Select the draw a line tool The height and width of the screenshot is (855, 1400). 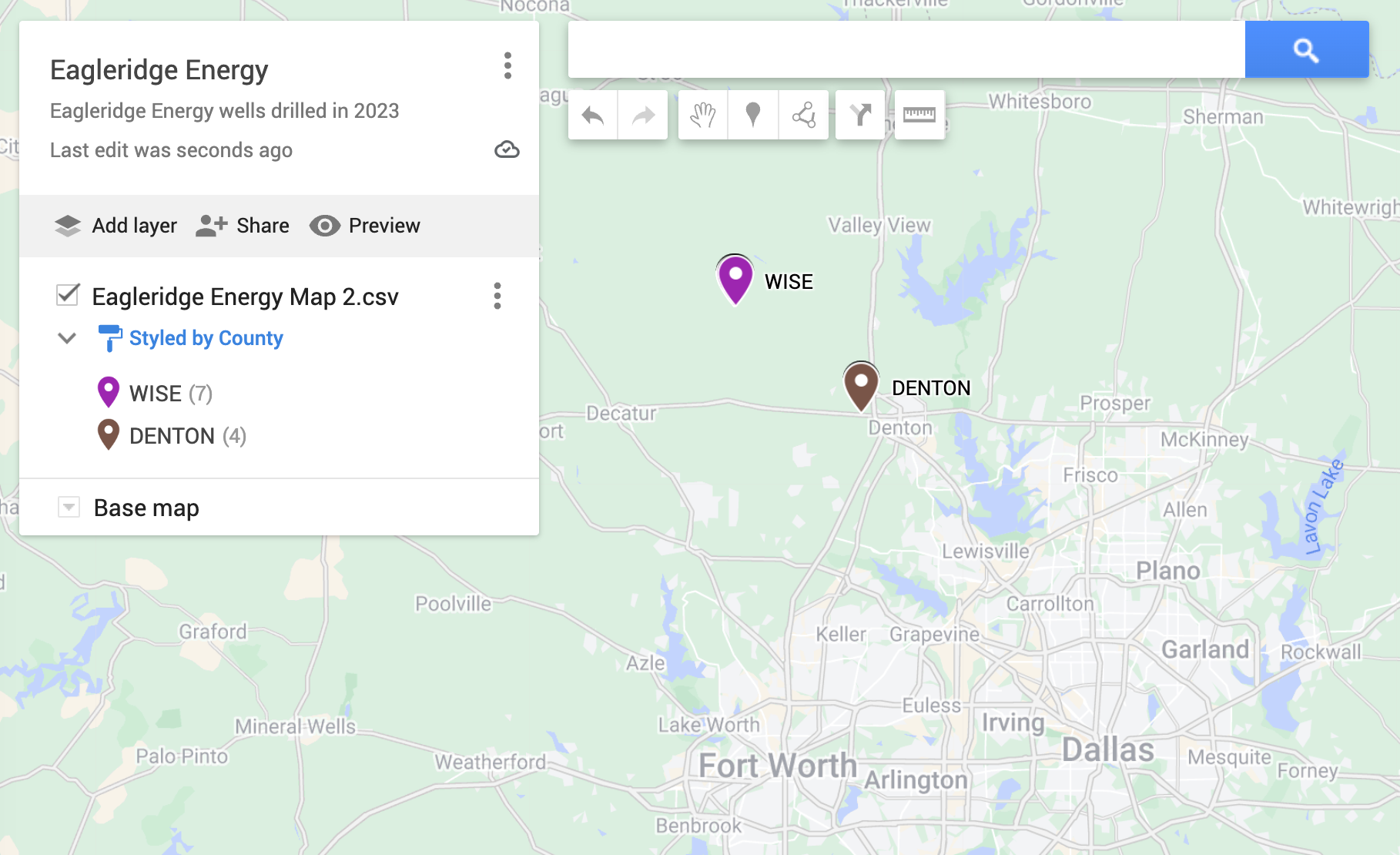click(804, 116)
